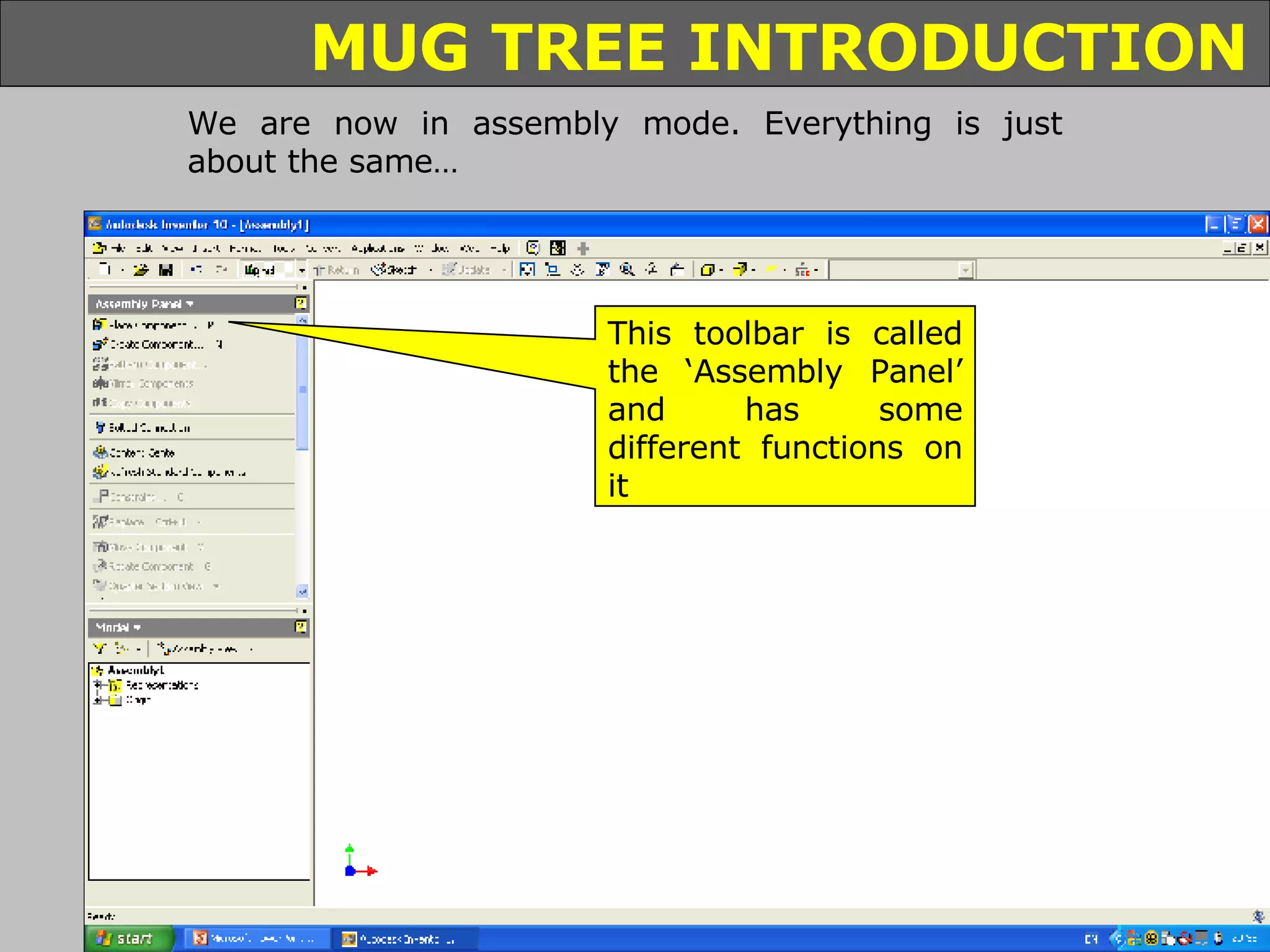Screen dimensions: 1270x952
Task: Click the Create Component tool
Action: pyautogui.click(x=155, y=344)
